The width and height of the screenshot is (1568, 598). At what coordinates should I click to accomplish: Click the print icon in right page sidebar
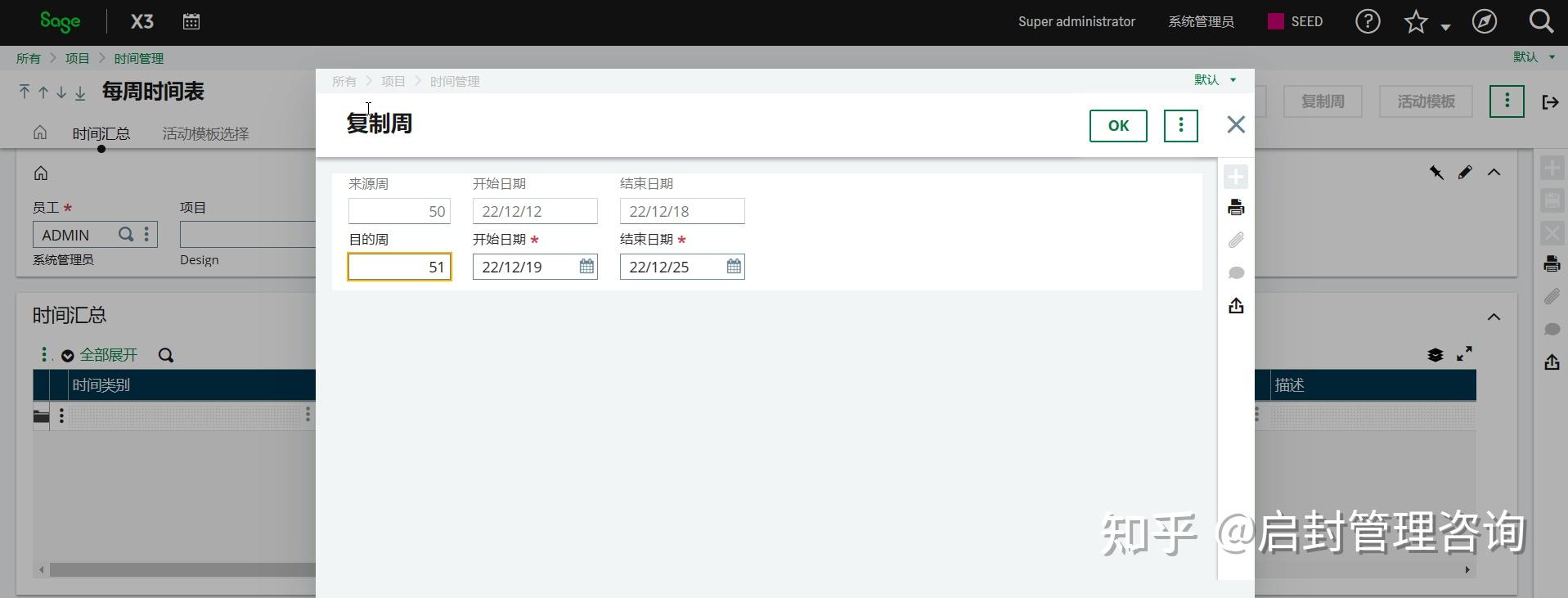click(1552, 263)
